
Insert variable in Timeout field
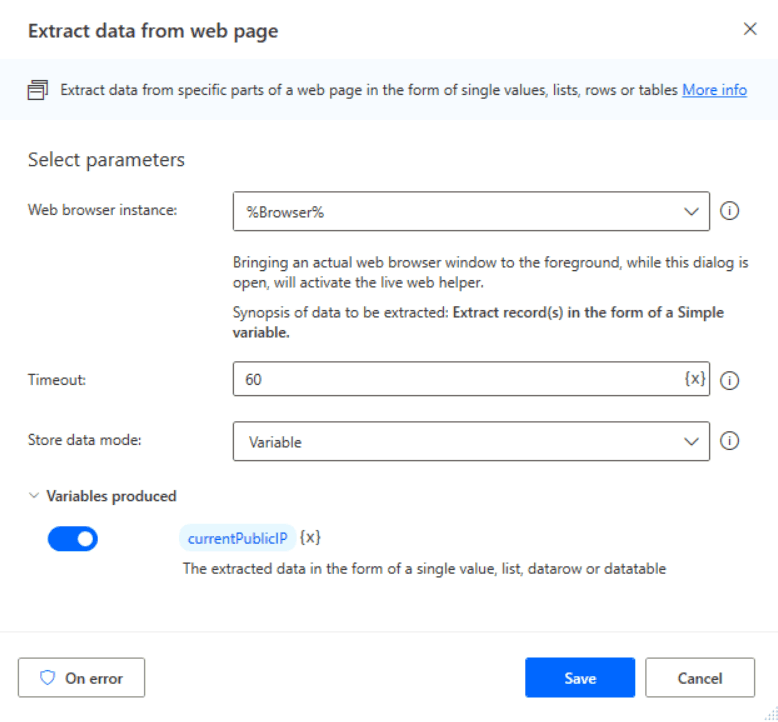point(695,379)
